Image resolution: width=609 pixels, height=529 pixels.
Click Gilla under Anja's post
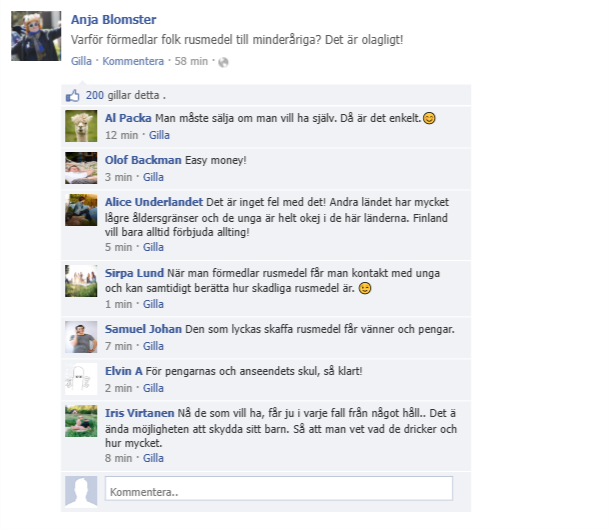pyautogui.click(x=81, y=61)
